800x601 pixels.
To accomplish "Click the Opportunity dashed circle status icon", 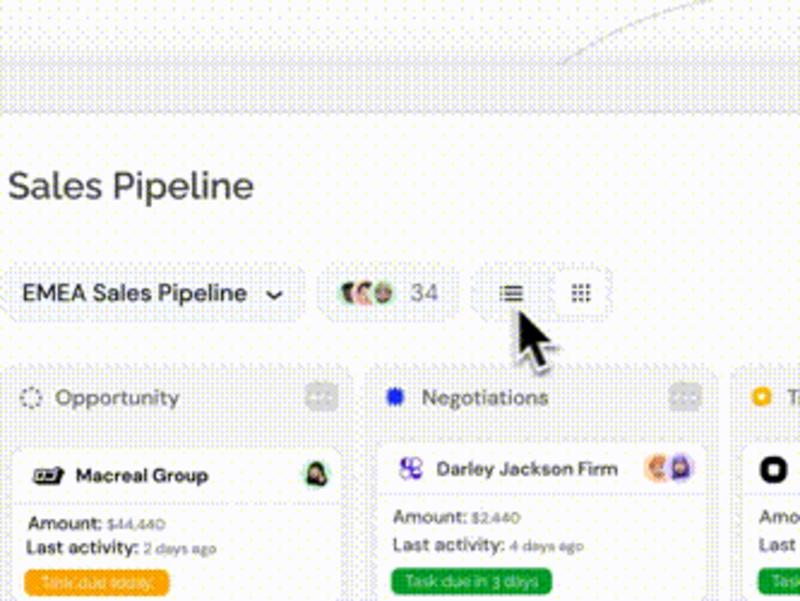I will tap(31, 398).
